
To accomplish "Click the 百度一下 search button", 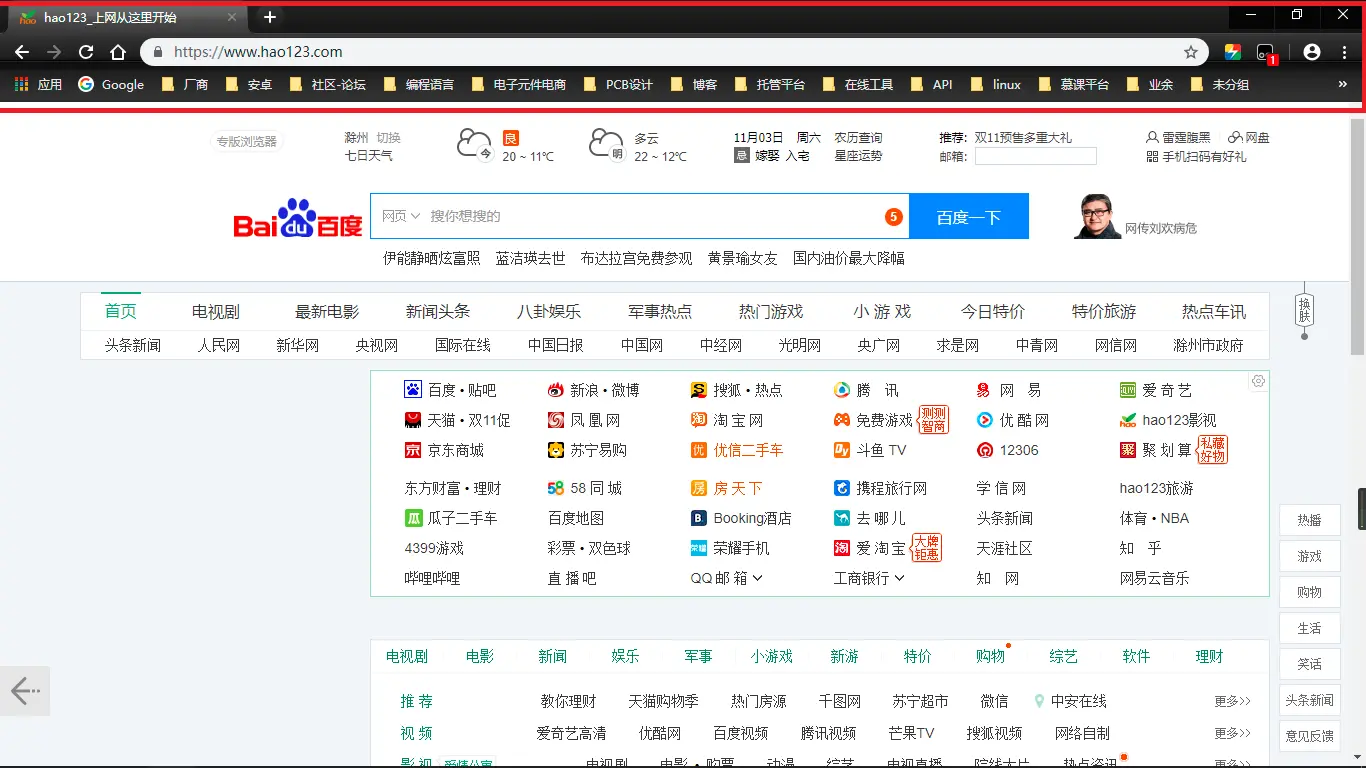I will (968, 216).
